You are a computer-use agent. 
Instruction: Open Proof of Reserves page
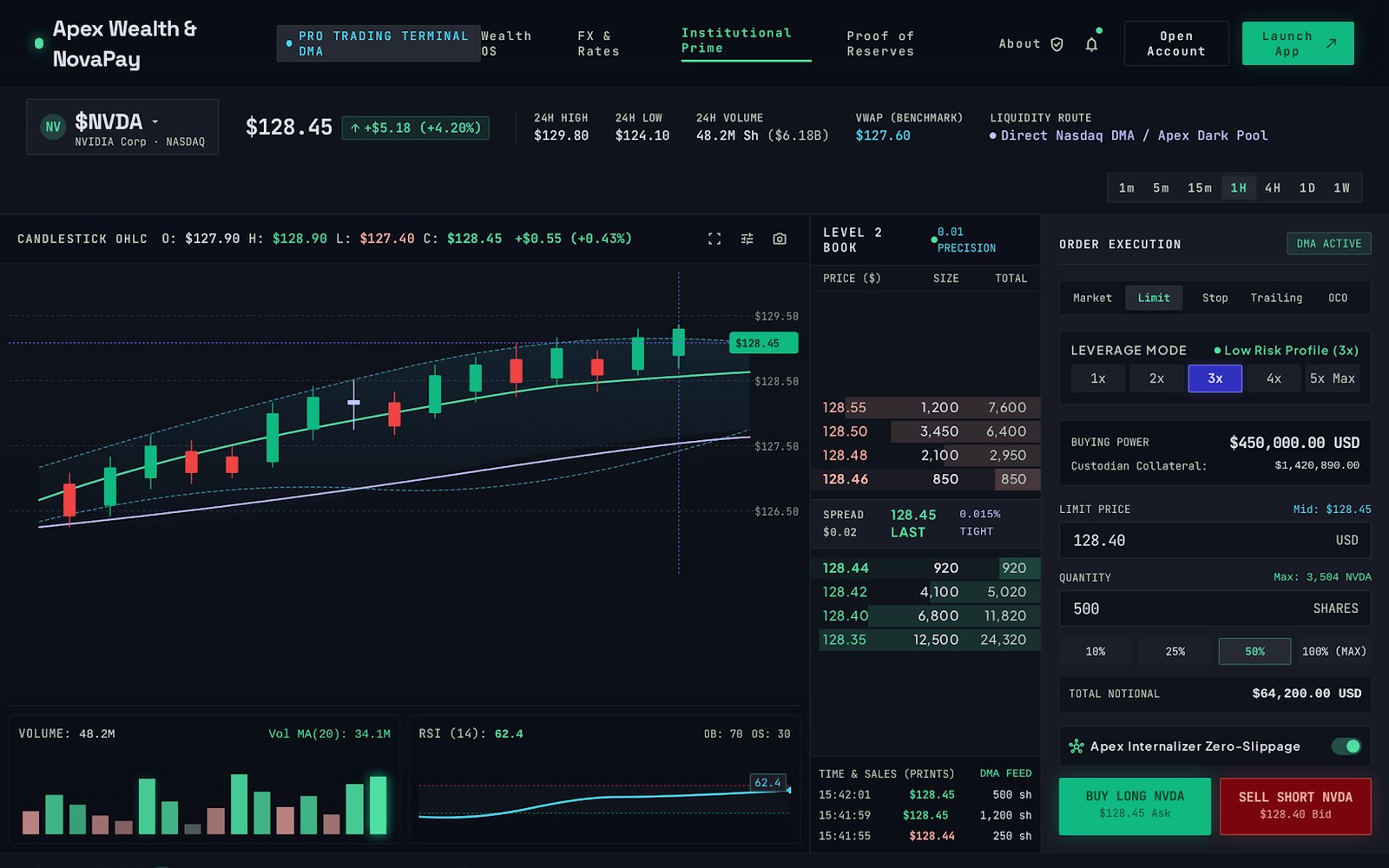(x=880, y=43)
